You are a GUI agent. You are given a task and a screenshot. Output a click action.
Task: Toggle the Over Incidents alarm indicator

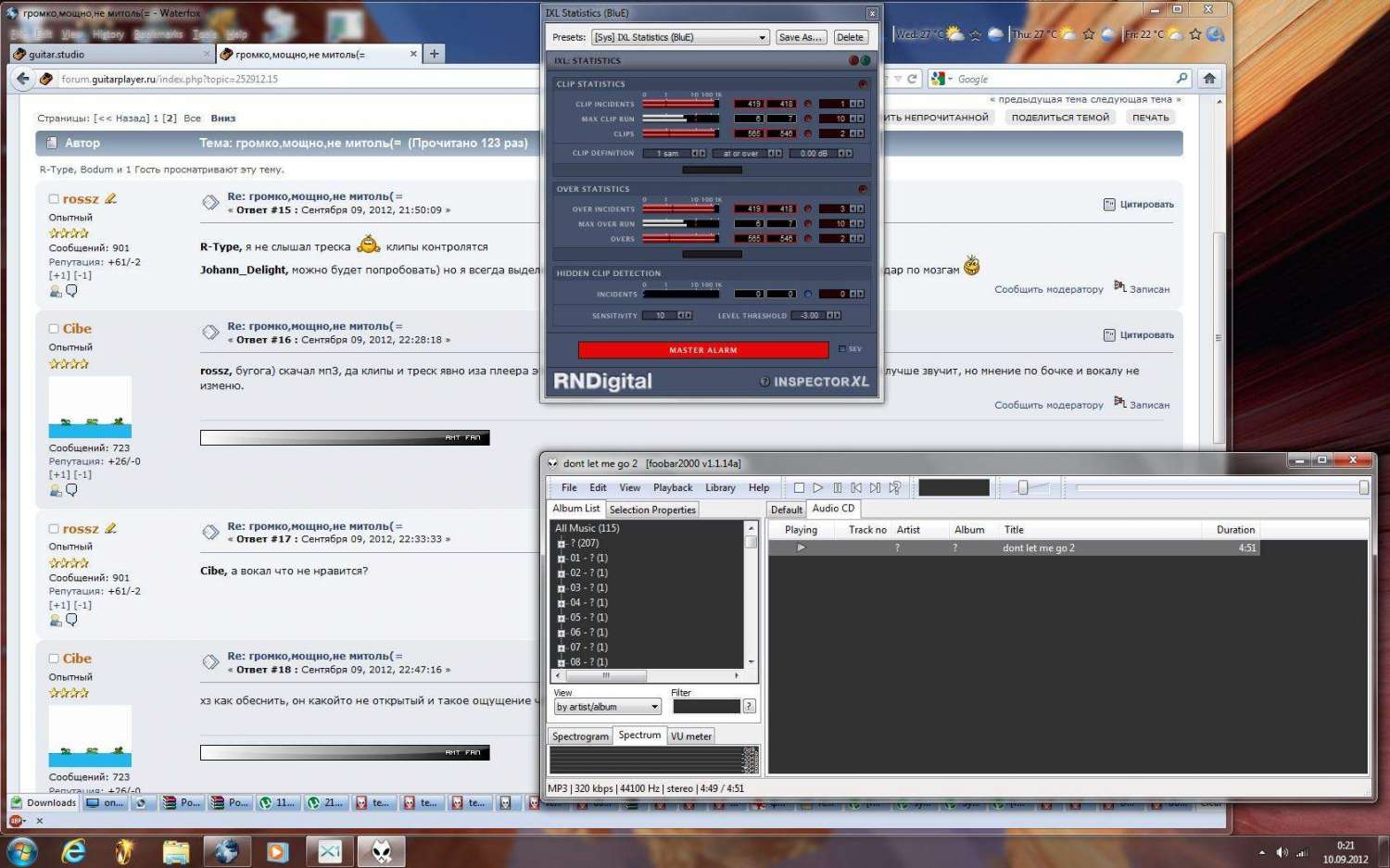807,208
